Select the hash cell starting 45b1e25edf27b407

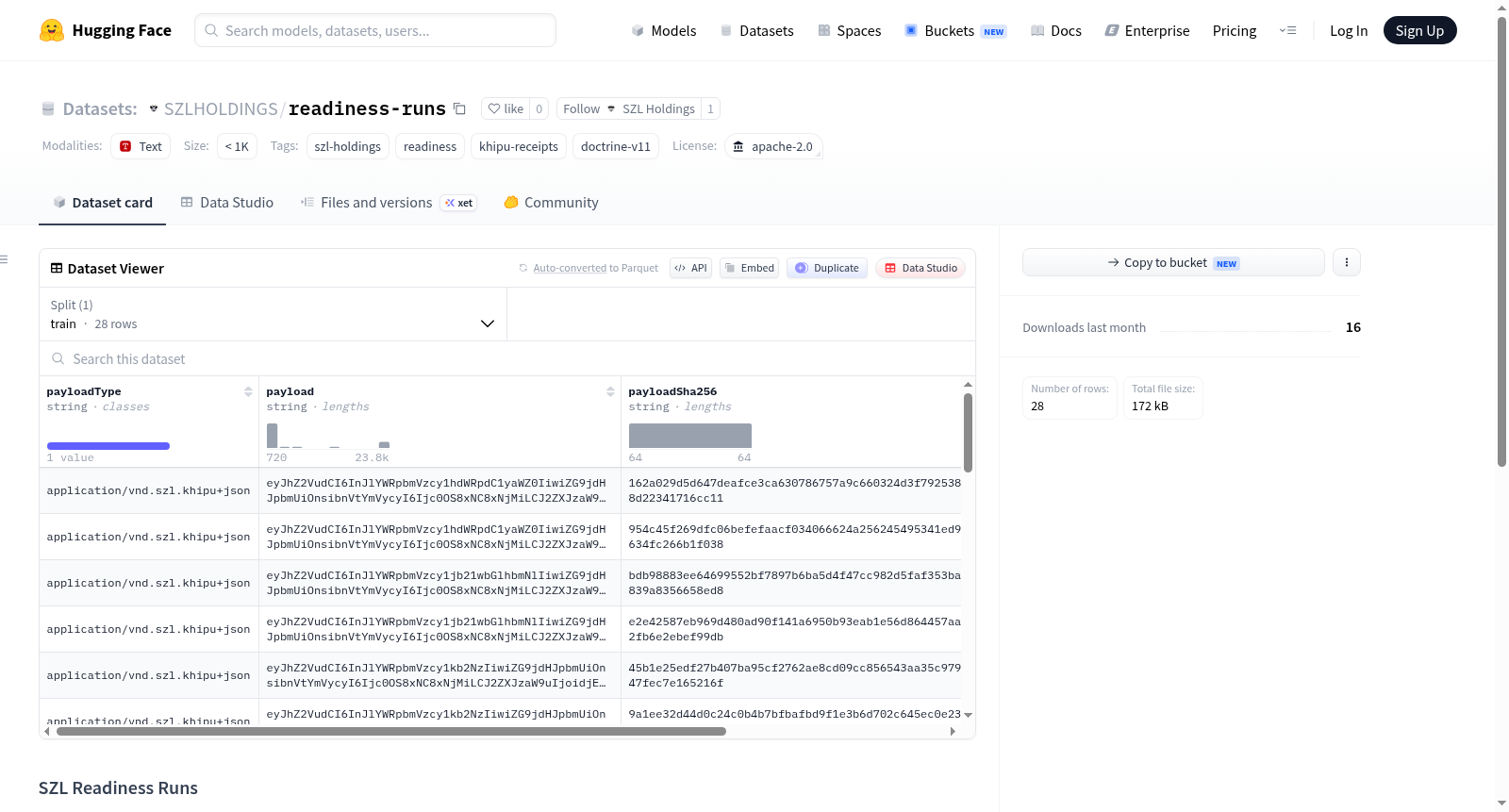pos(795,675)
